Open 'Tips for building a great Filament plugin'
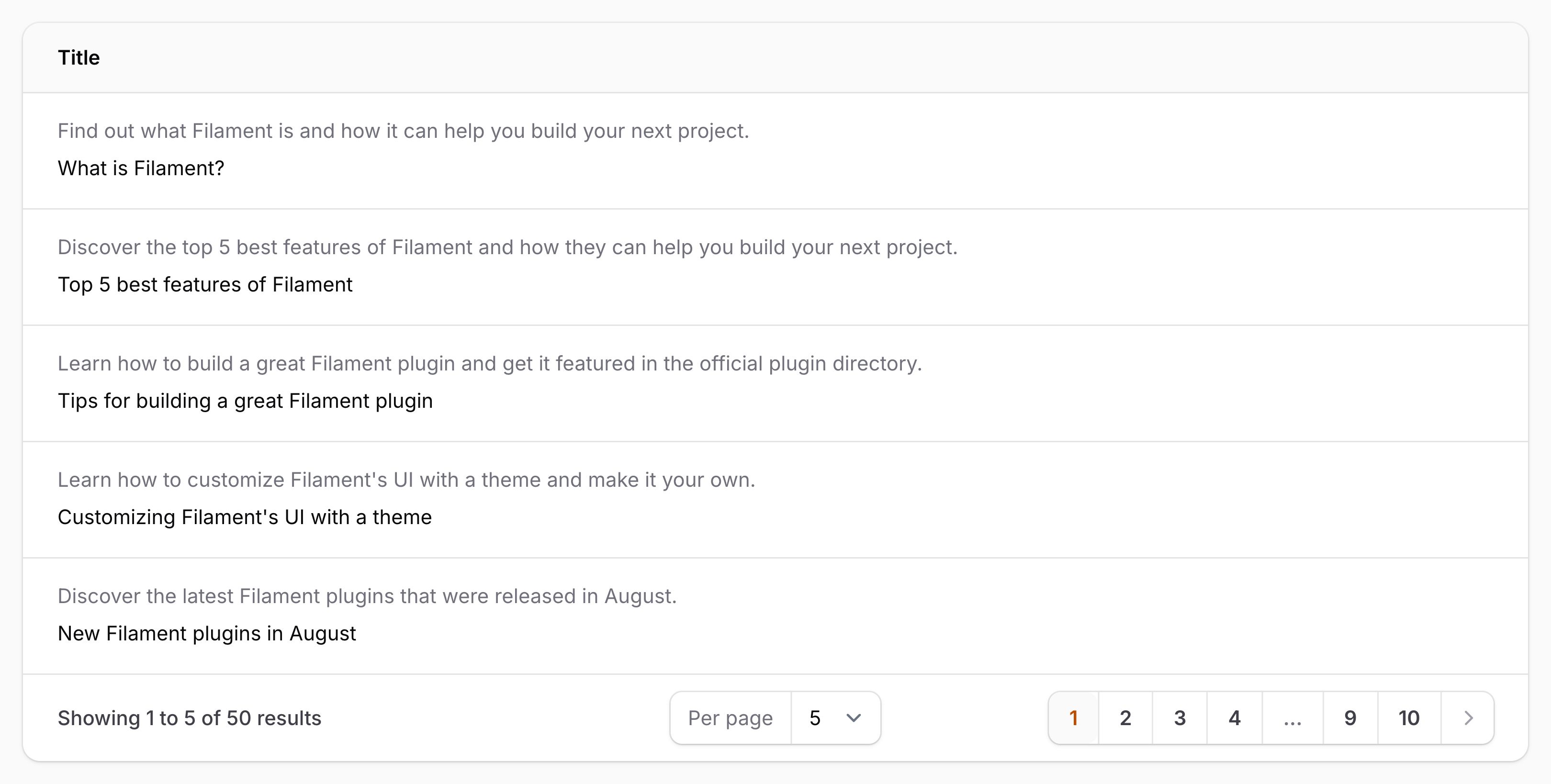This screenshot has width=1551, height=784. pos(245,401)
